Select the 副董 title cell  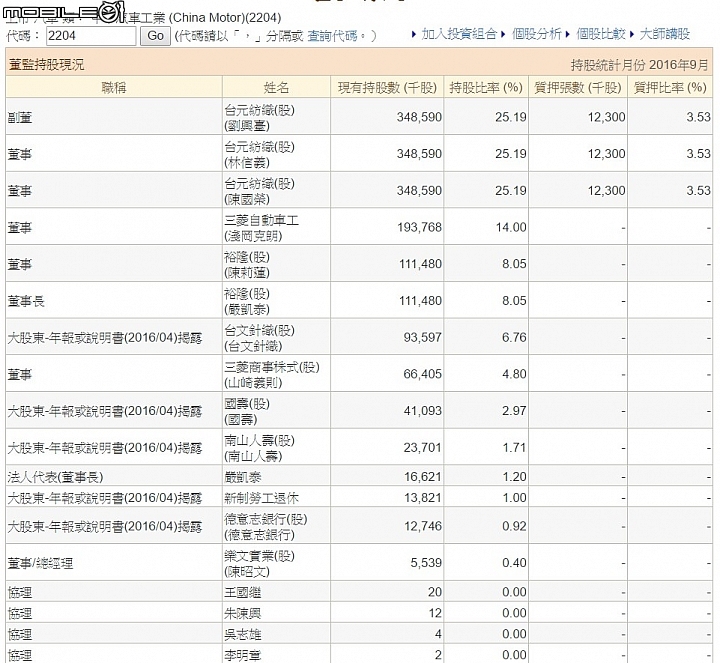tap(114, 118)
